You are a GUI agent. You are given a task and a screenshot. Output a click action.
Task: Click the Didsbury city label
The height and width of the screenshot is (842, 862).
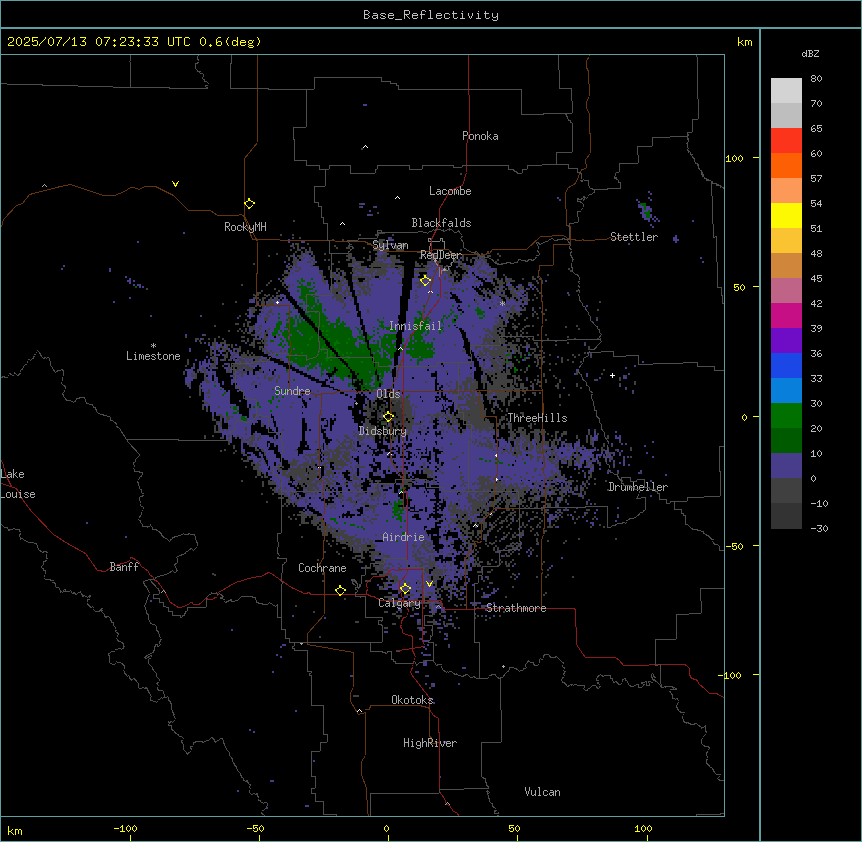383,431
